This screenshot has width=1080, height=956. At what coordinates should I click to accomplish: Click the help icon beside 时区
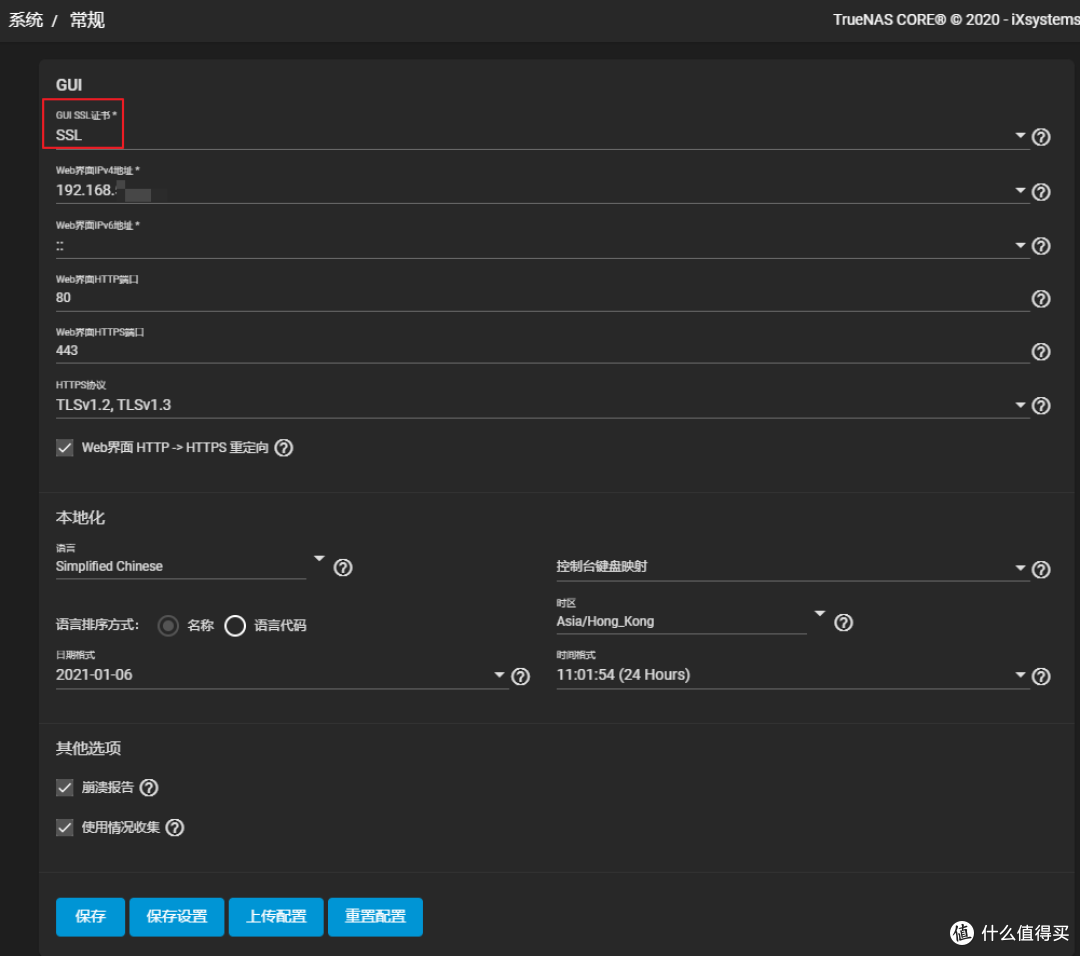tap(843, 622)
